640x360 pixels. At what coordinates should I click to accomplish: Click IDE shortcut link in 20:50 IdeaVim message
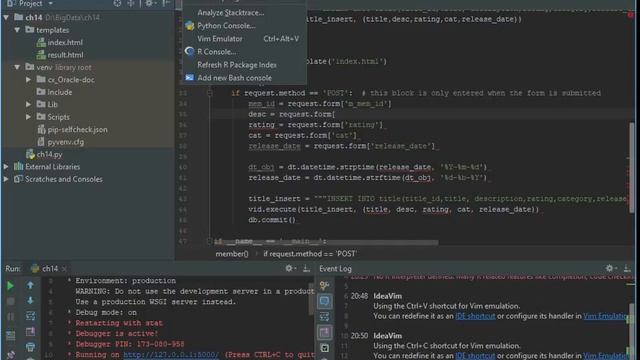tap(475, 356)
